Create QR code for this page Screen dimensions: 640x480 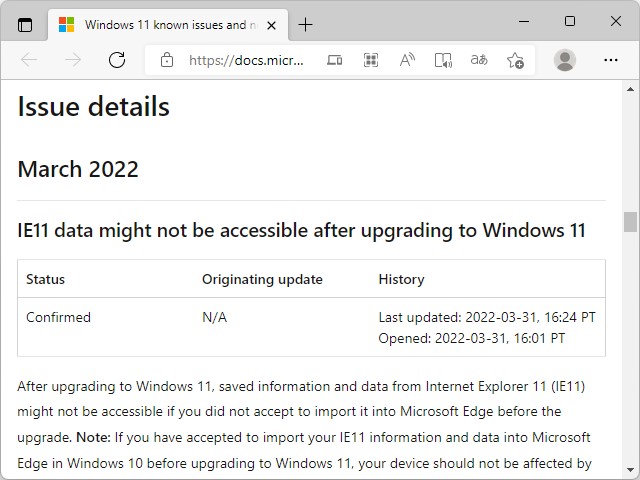tap(371, 60)
